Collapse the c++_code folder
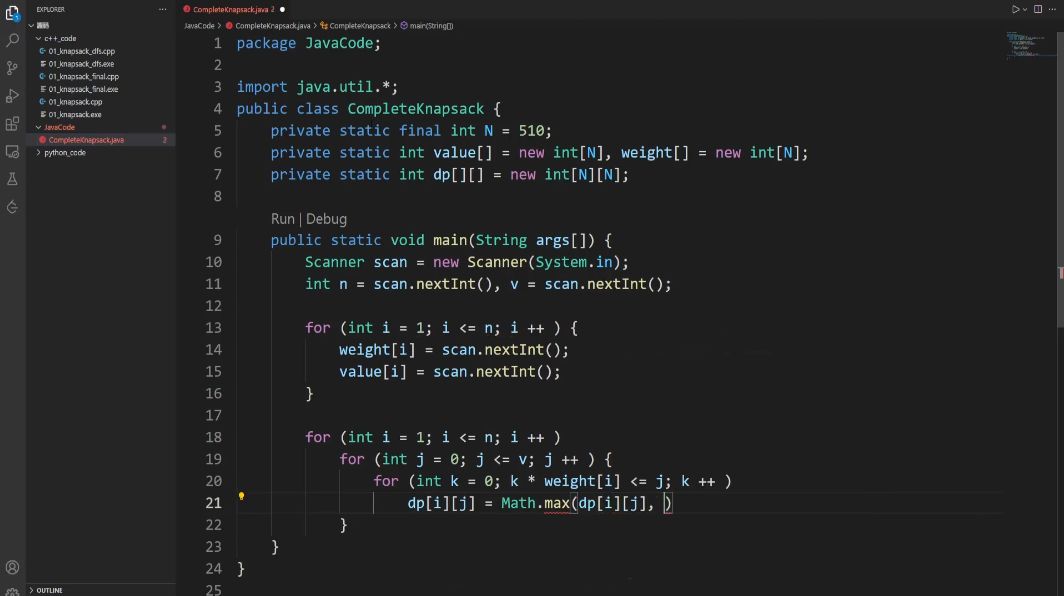Screen dimensions: 1064x596 pos(39,38)
